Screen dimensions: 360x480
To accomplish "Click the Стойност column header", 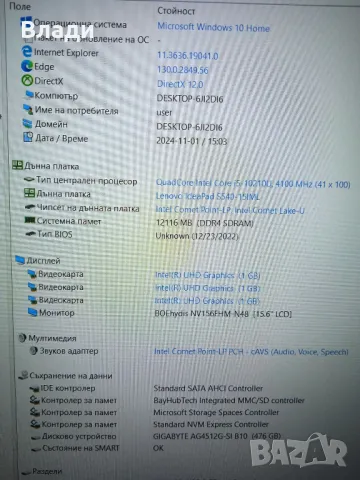I will [176, 11].
